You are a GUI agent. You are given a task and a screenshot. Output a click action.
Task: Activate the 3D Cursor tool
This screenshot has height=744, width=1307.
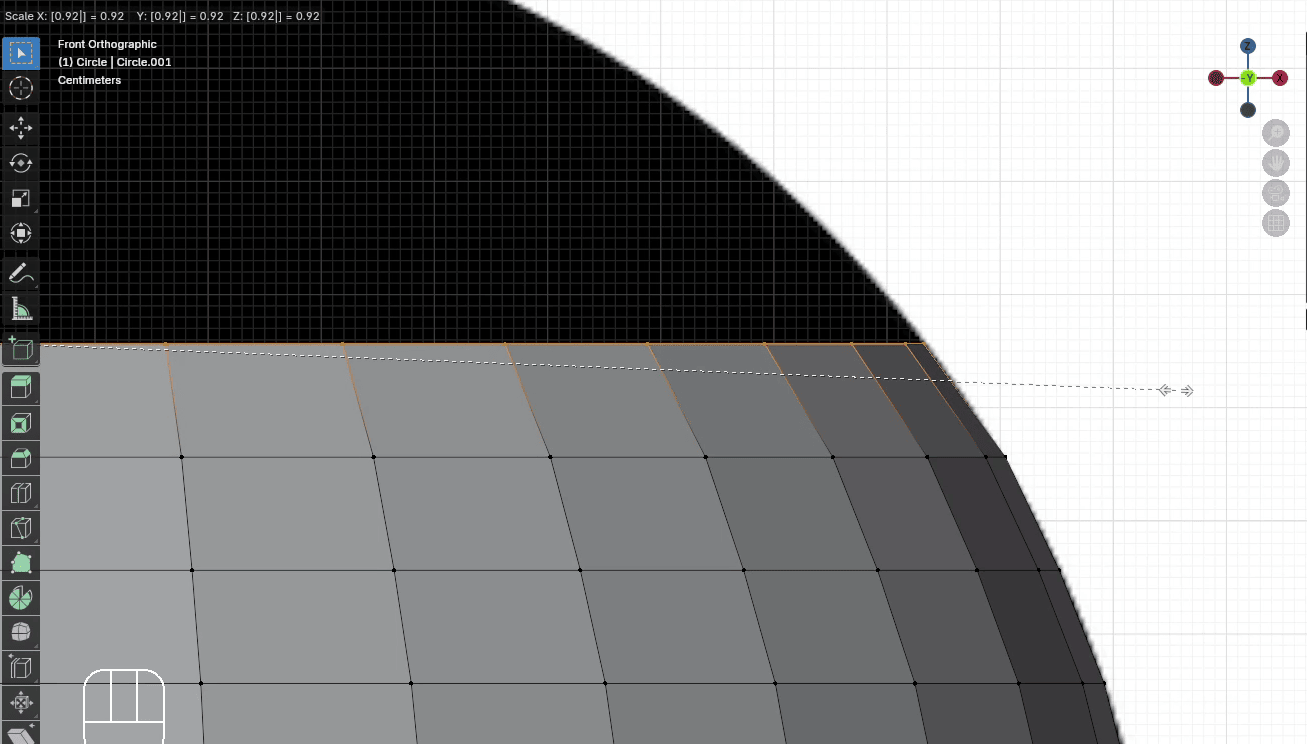(21, 89)
